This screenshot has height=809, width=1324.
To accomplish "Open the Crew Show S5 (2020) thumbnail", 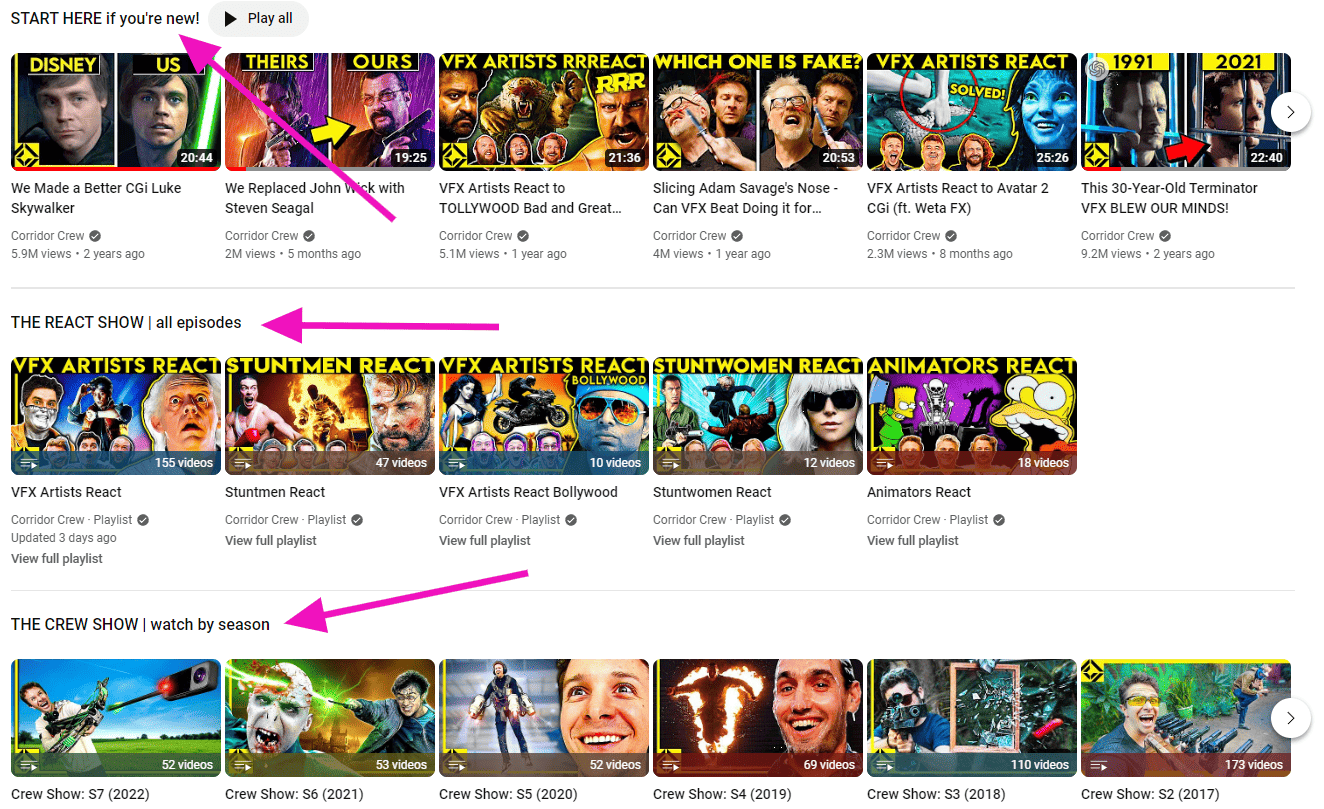I will tap(544, 718).
